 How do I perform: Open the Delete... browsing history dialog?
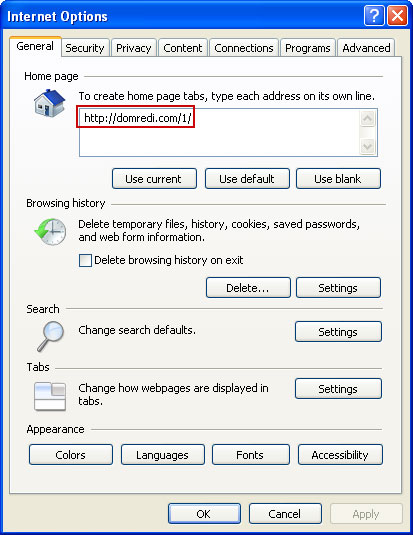248,288
